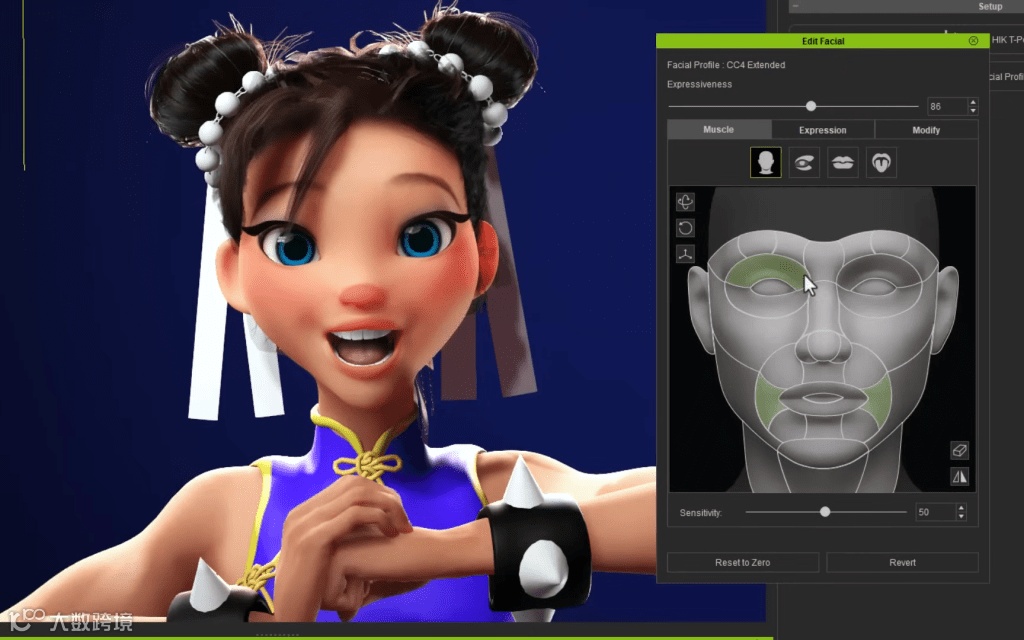
Task: Select the nose region on the face map
Action: pyautogui.click(x=824, y=346)
